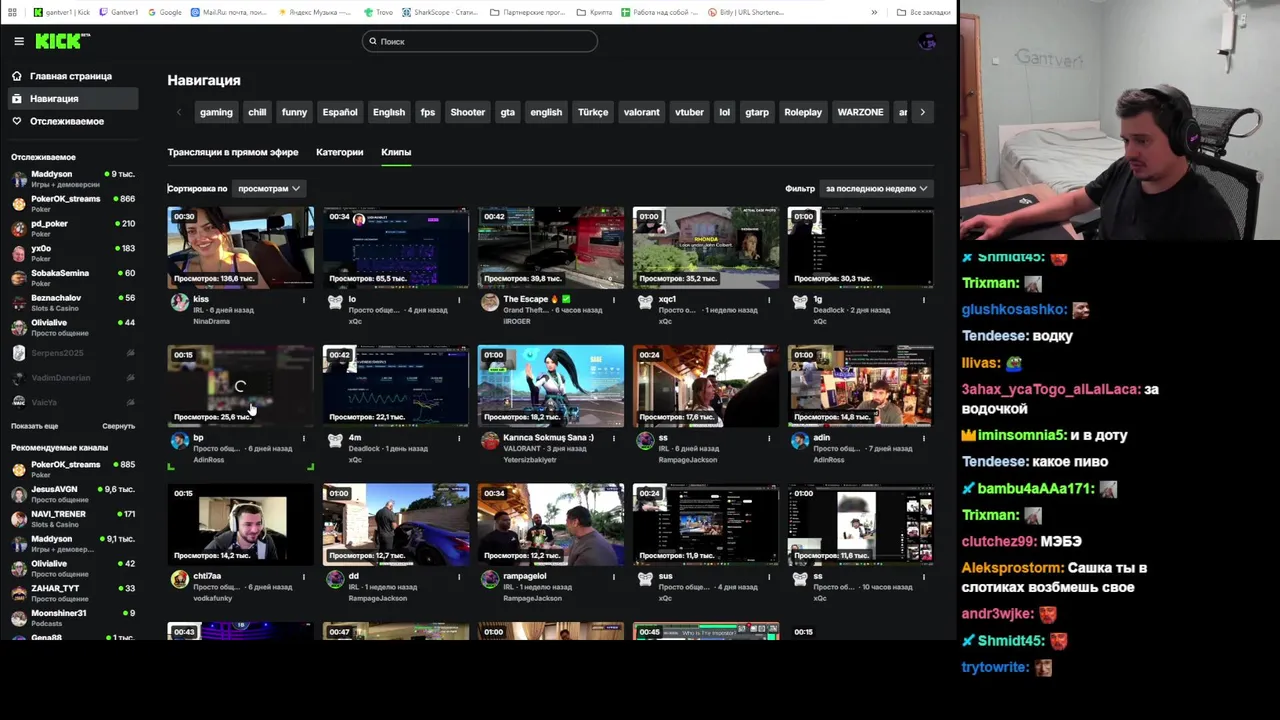Open the hamburger sidebar menu
The width and height of the screenshot is (1280, 720).
point(18,41)
